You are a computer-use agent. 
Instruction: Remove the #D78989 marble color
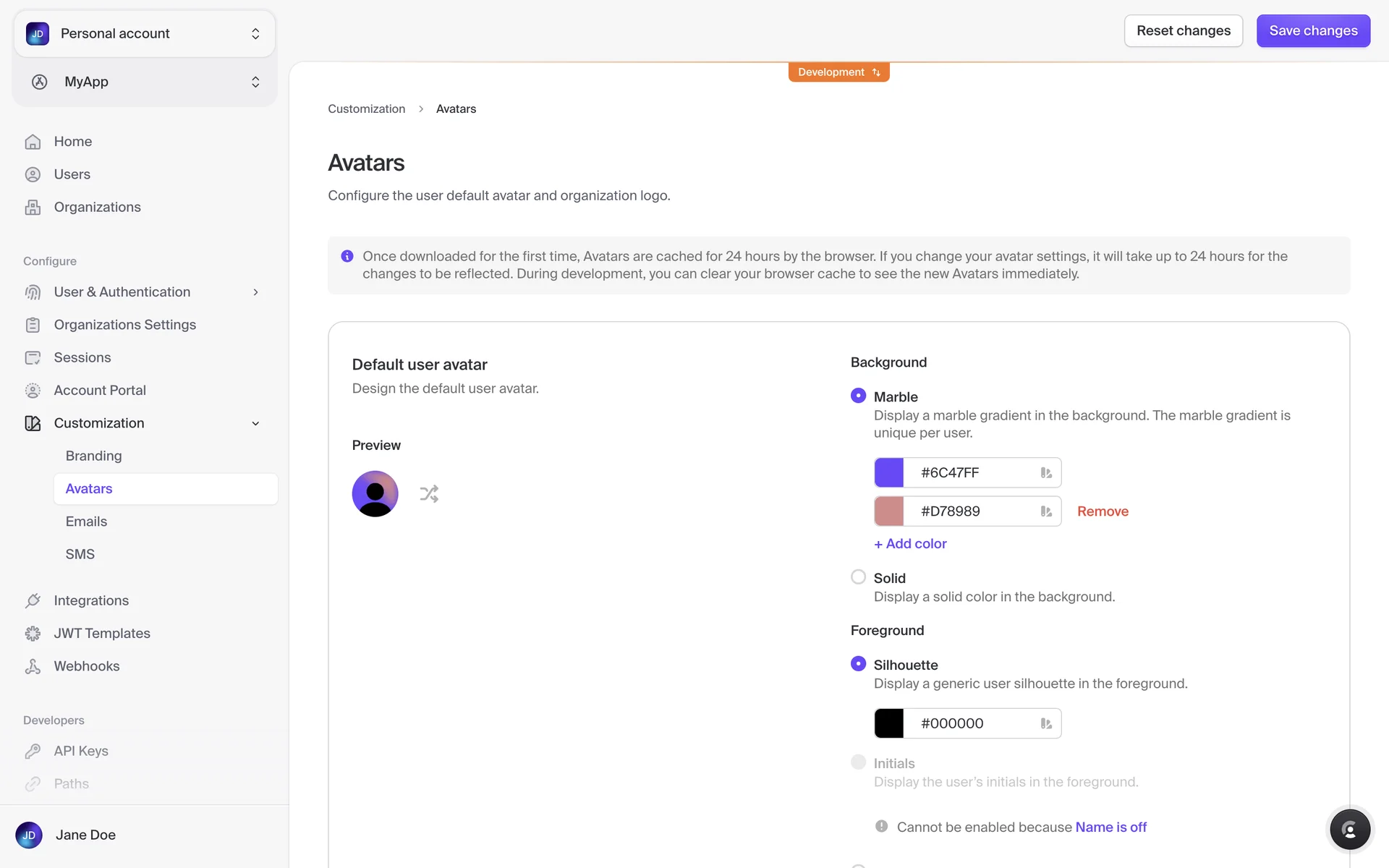click(x=1103, y=511)
